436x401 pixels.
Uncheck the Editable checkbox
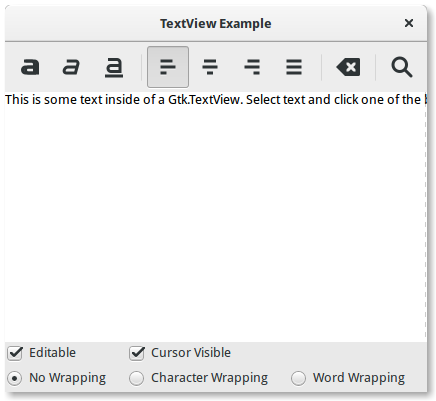point(15,353)
